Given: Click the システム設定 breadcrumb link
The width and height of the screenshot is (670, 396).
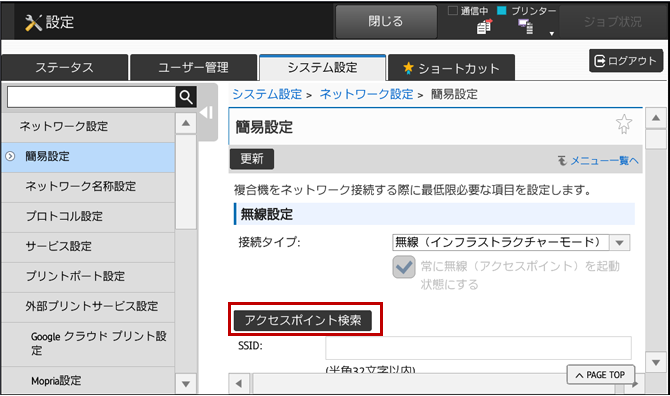Looking at the screenshot, I should [x=267, y=94].
